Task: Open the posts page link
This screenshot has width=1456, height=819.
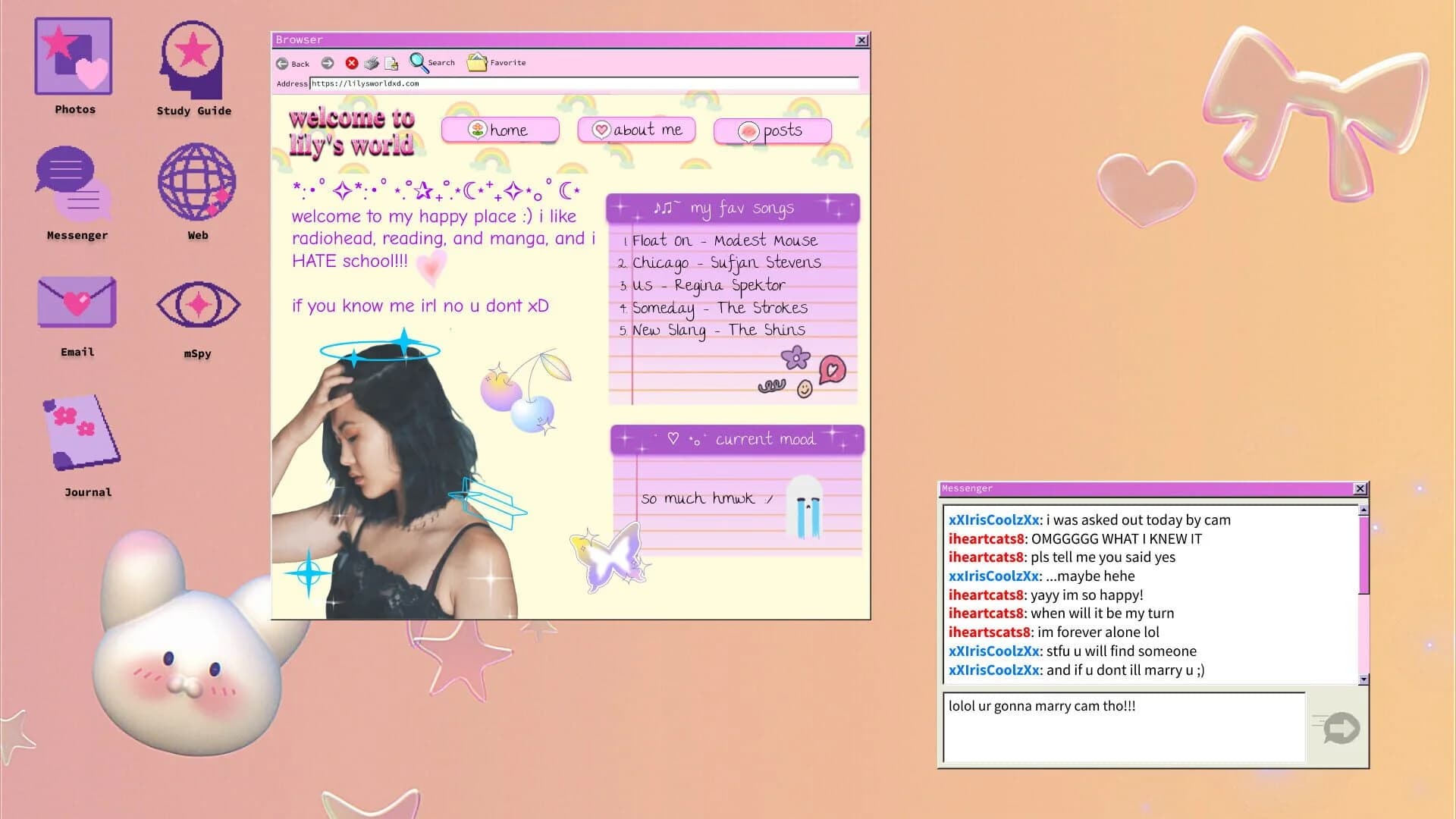Action: [x=772, y=130]
